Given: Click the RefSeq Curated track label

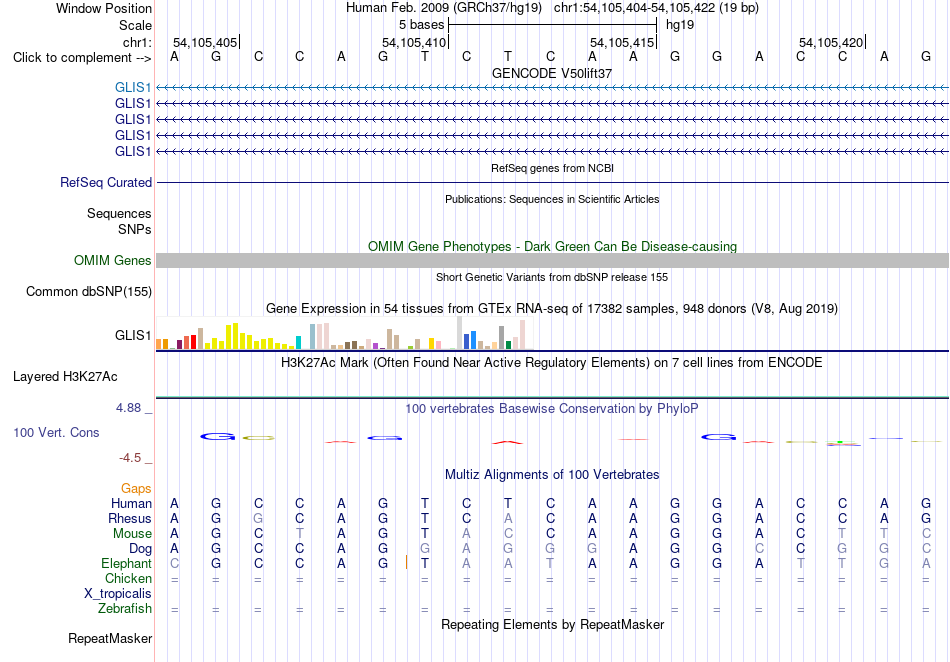Looking at the screenshot, I should 106,182.
